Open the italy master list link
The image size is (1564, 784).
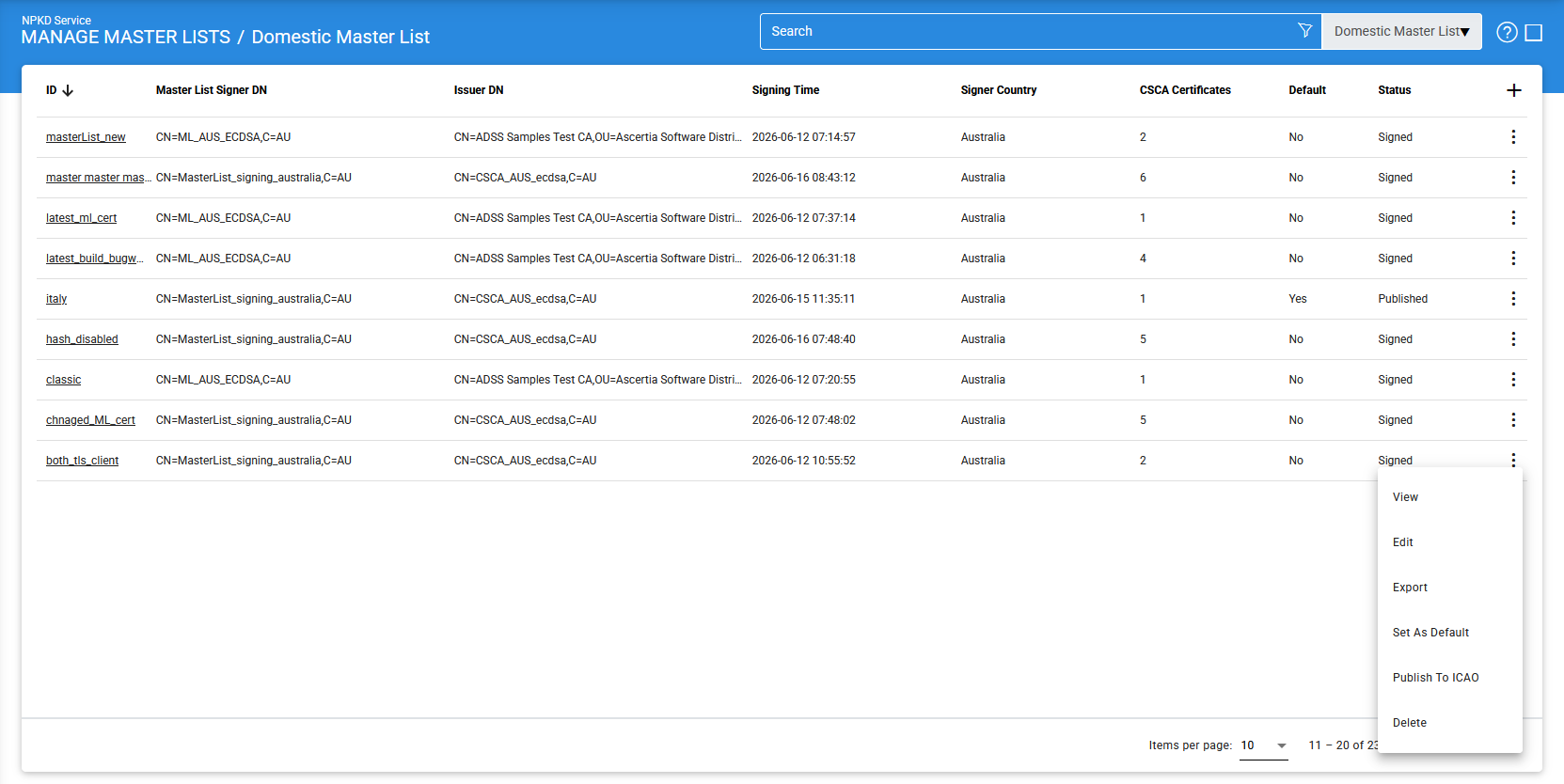(56, 299)
